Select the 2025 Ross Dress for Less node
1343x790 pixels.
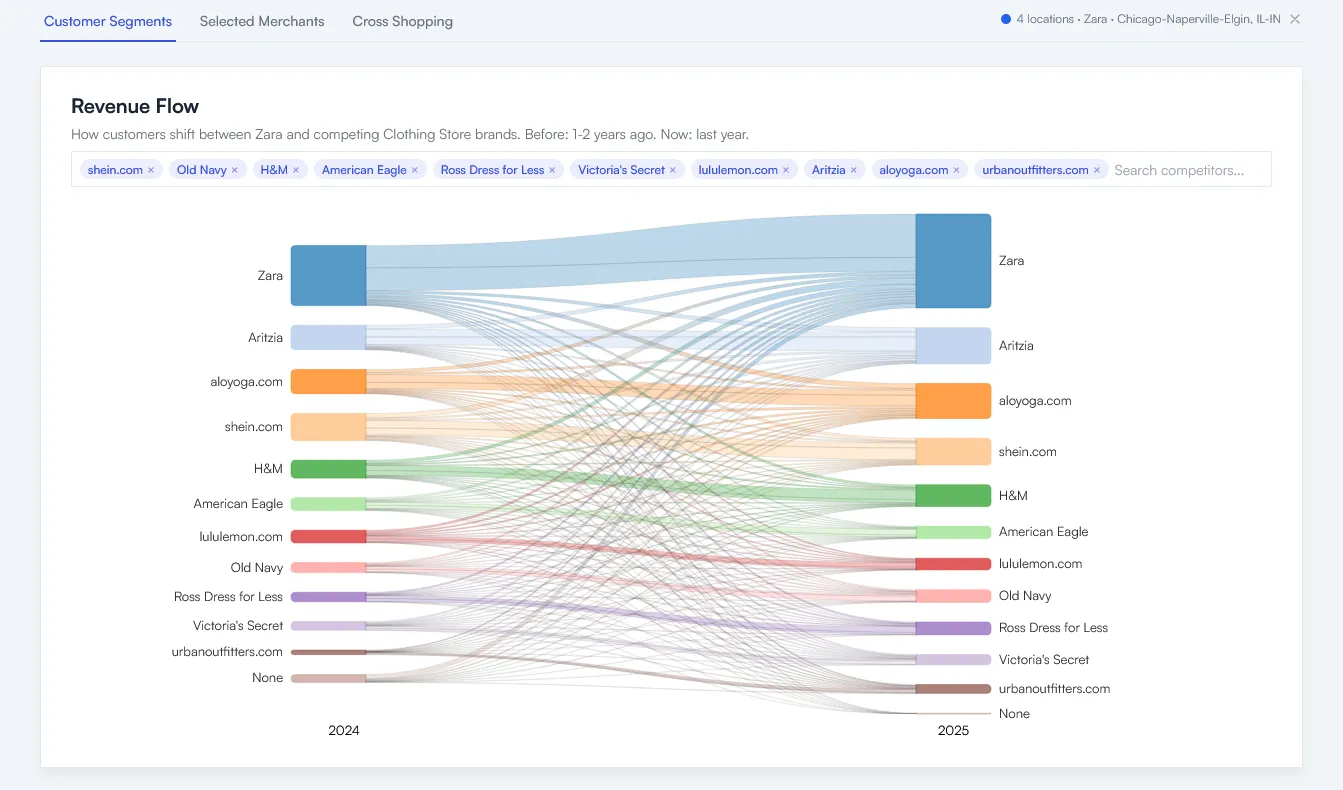954,628
